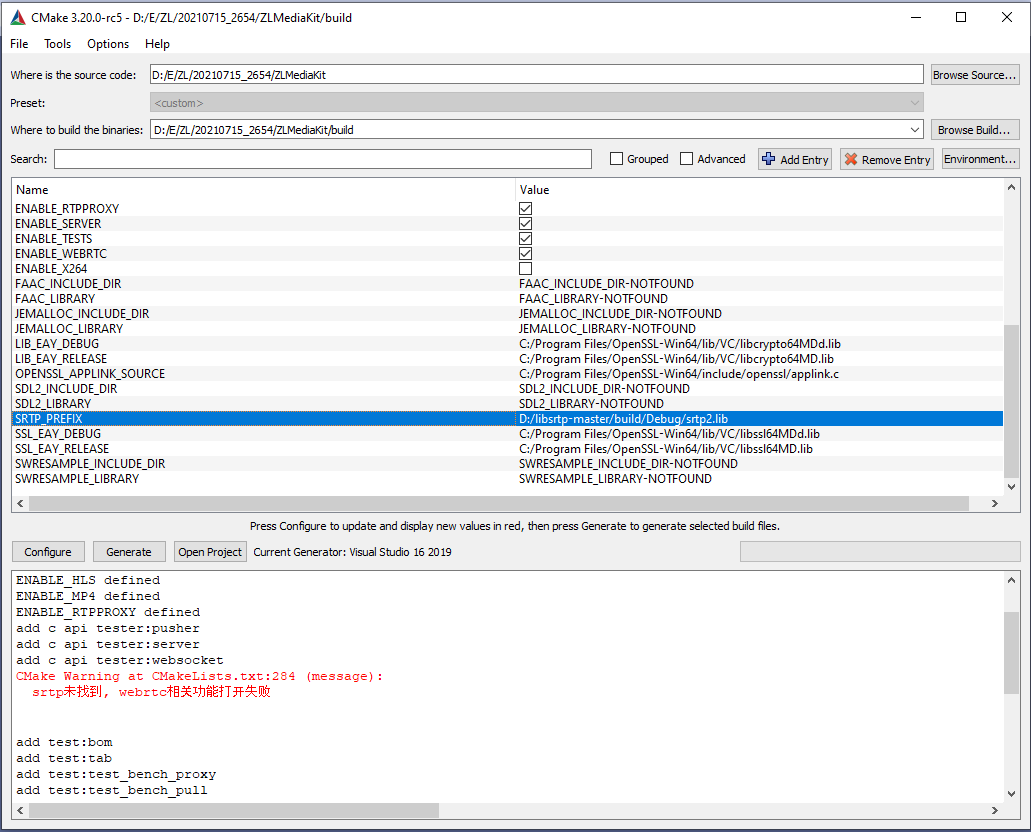Viewport: 1031px width, 832px height.
Task: Expand the build binaries path dropdown
Action: tap(915, 130)
